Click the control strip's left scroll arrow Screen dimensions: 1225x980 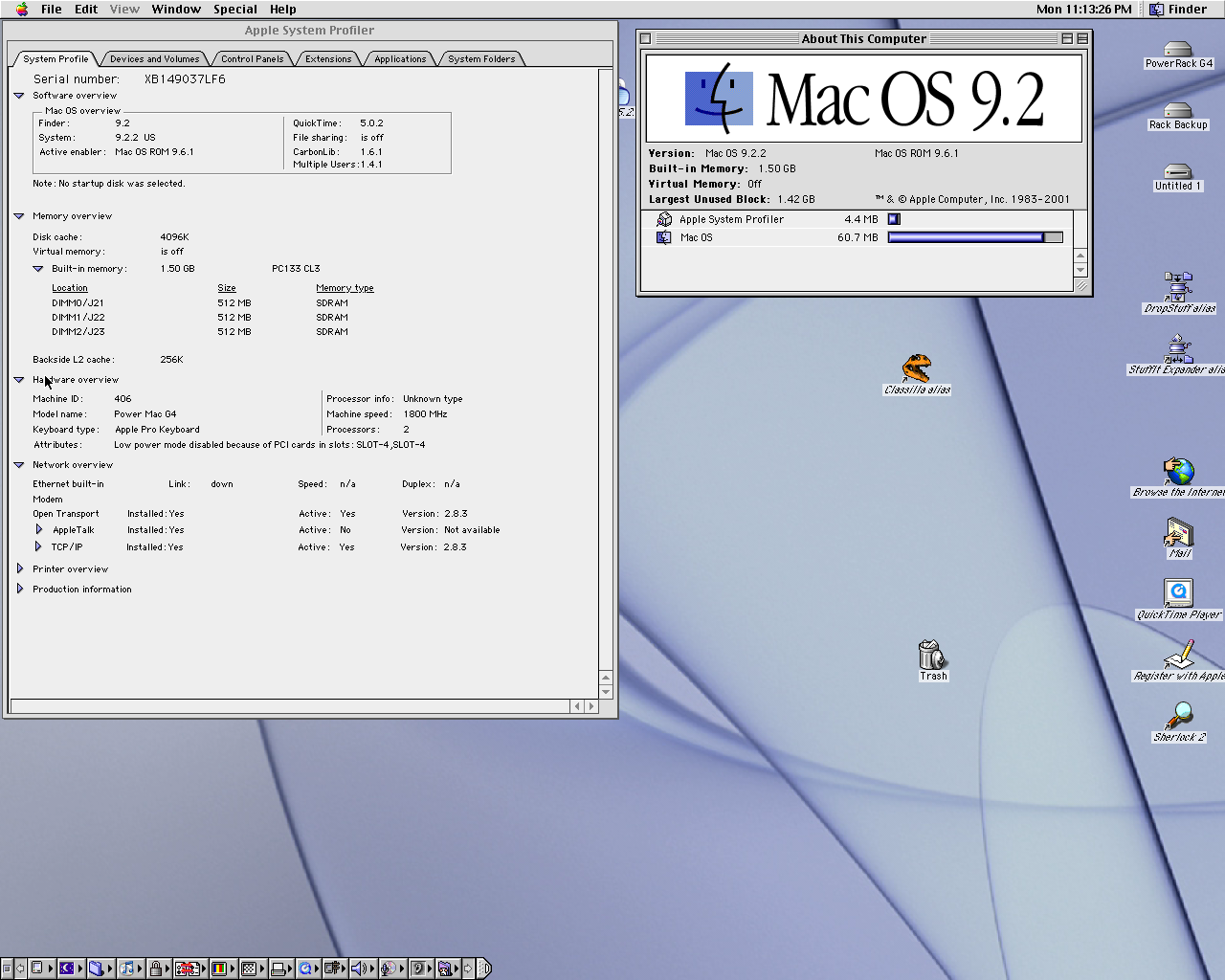(20, 969)
